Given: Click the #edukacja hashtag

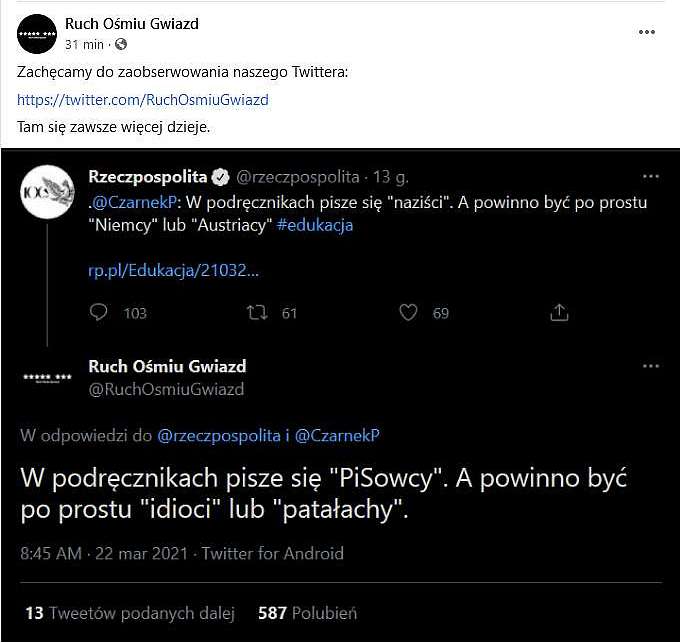Looking at the screenshot, I should [x=314, y=225].
